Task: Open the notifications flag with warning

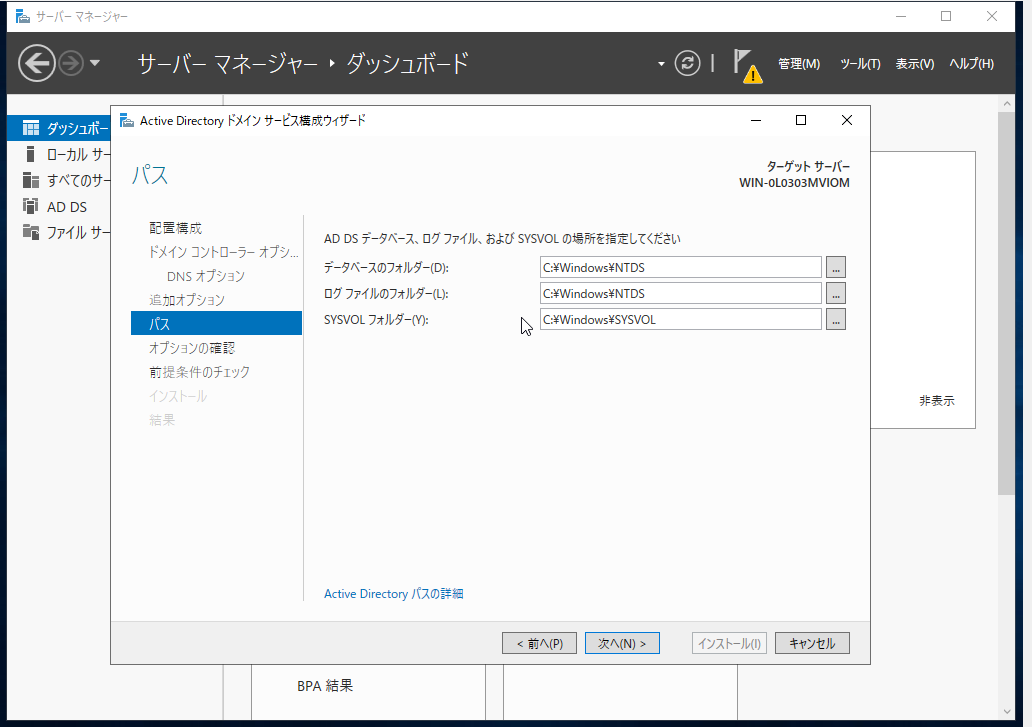Action: (x=747, y=66)
